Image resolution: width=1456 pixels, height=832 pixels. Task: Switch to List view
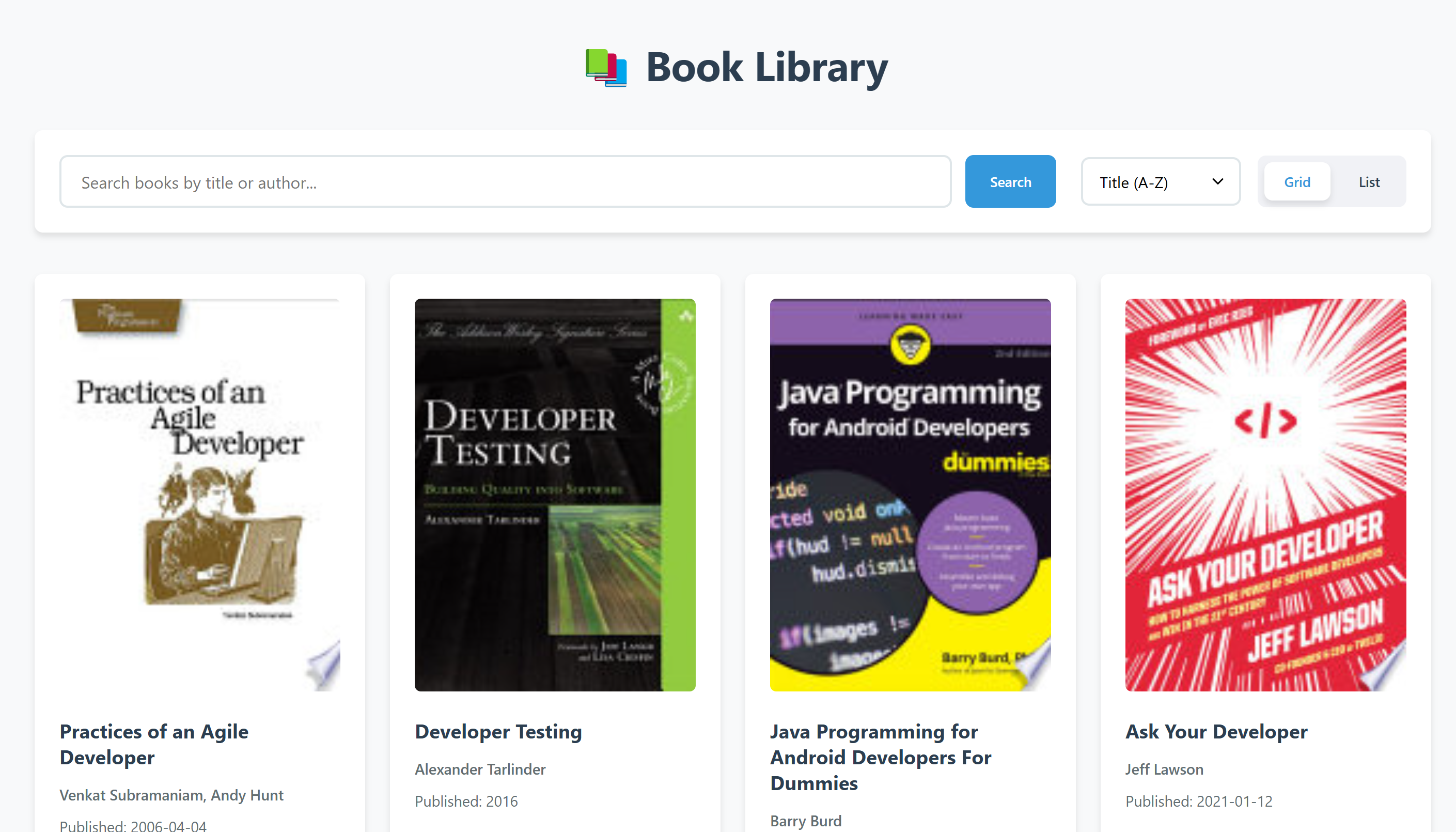coord(1369,182)
